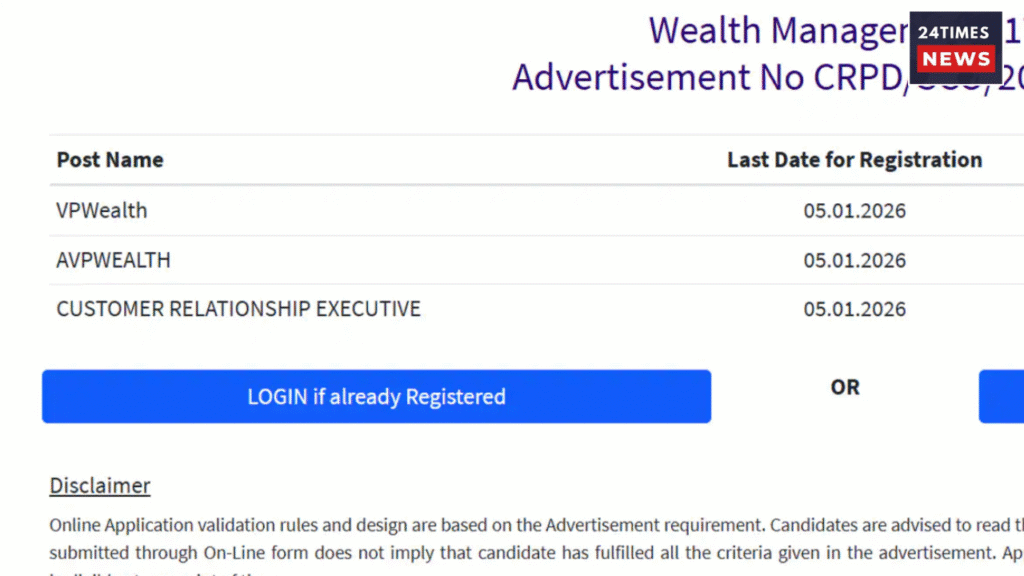Click the LOGIN if already Registered button
The width and height of the screenshot is (1024, 576).
[376, 397]
